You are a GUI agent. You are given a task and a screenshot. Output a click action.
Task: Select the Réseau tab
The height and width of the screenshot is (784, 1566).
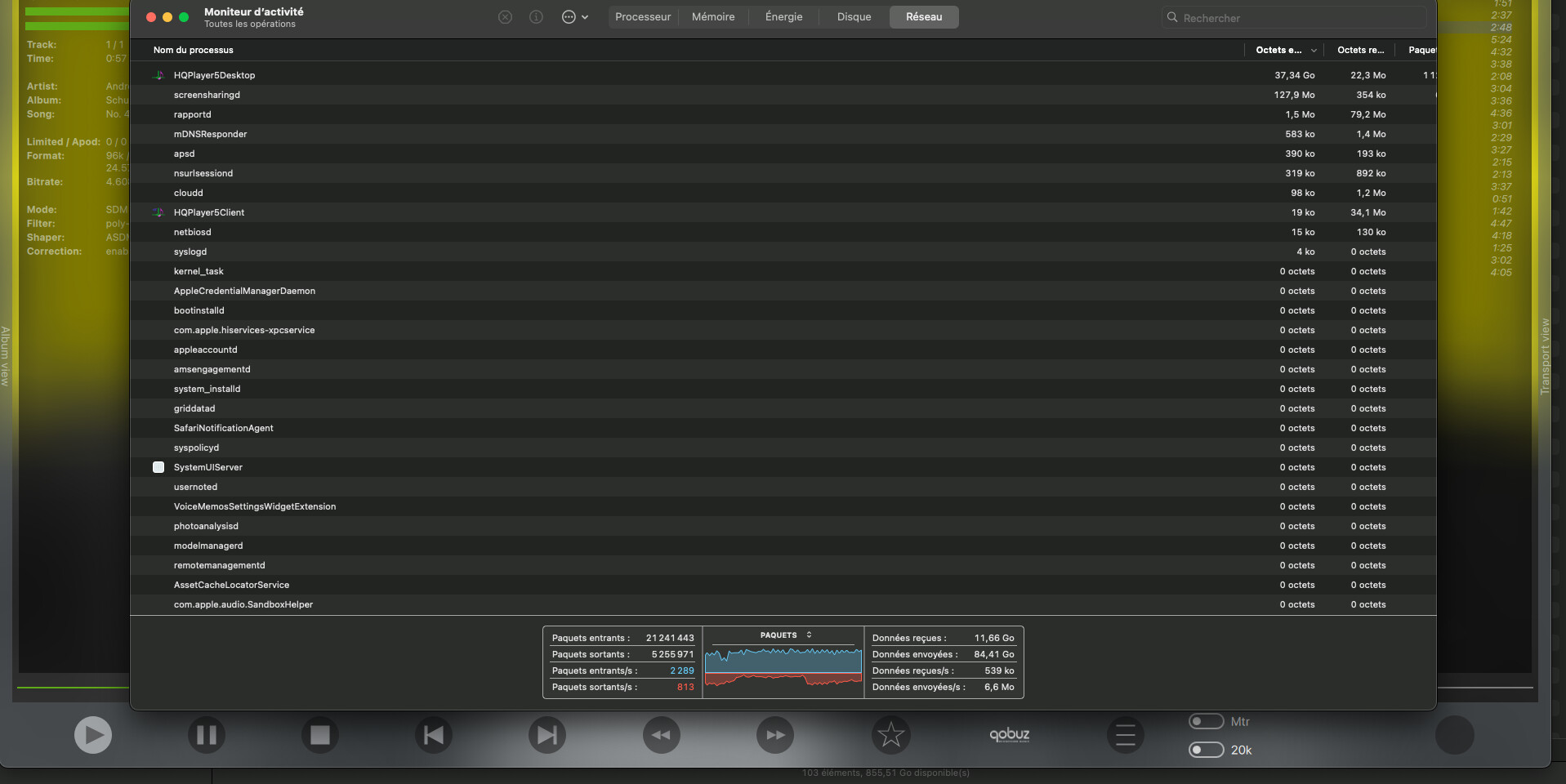coord(924,17)
